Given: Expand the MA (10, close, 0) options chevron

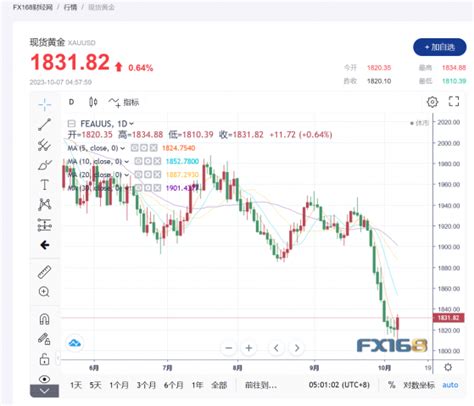Looking at the screenshot, I should pos(127,162).
